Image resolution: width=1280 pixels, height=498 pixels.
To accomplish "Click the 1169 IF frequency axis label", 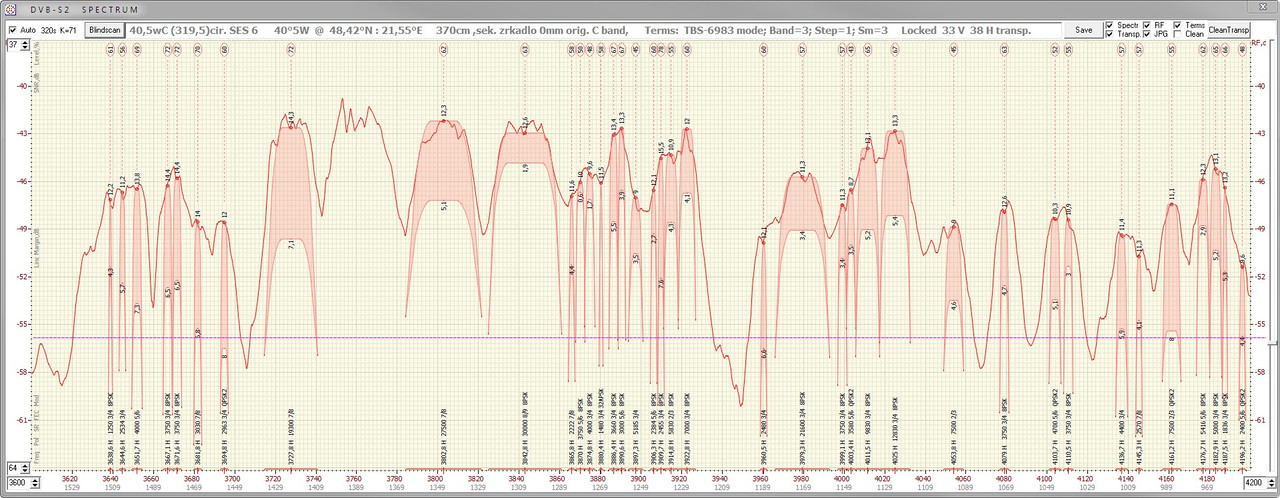I will tap(802, 487).
